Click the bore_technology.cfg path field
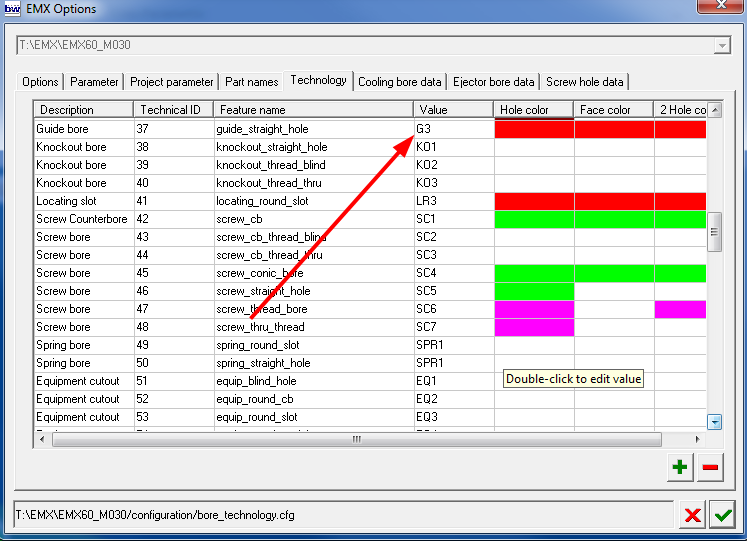 click(343, 515)
